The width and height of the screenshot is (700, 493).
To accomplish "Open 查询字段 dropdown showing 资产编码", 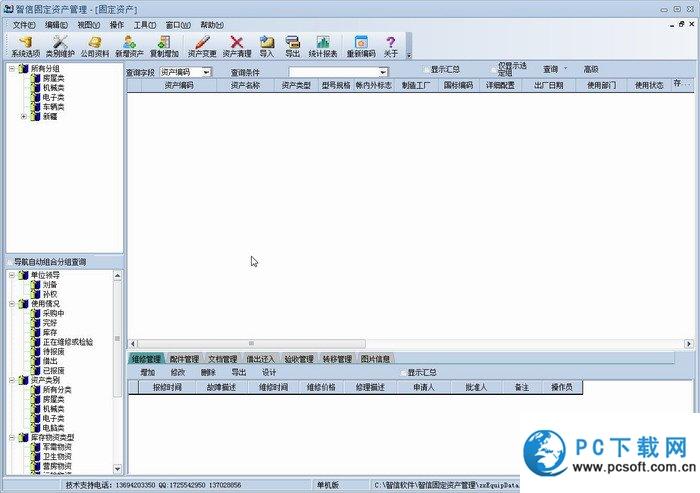I will click(x=206, y=72).
